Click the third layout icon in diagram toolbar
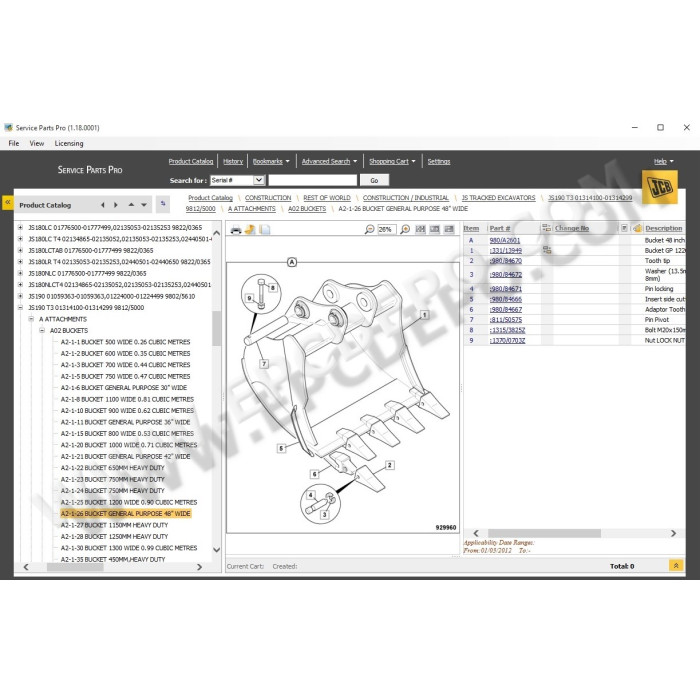700x700 pixels. pyautogui.click(x=449, y=229)
